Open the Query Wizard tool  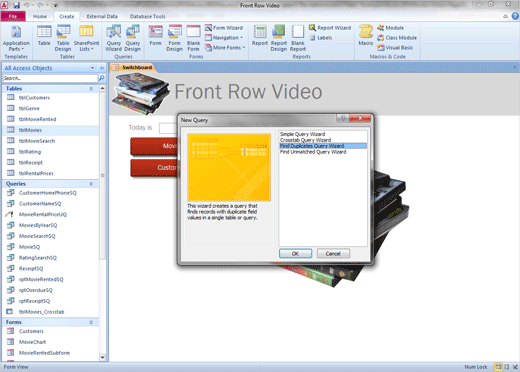coord(113,39)
